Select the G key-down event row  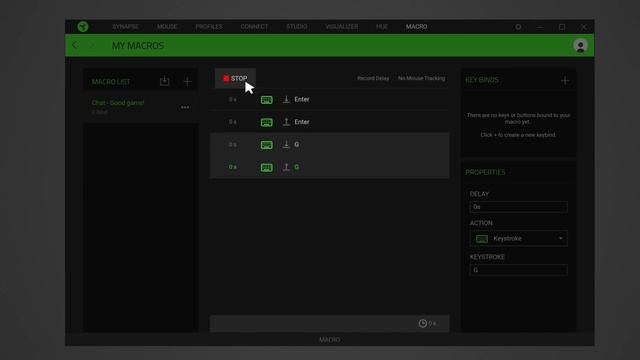[x=330, y=144]
